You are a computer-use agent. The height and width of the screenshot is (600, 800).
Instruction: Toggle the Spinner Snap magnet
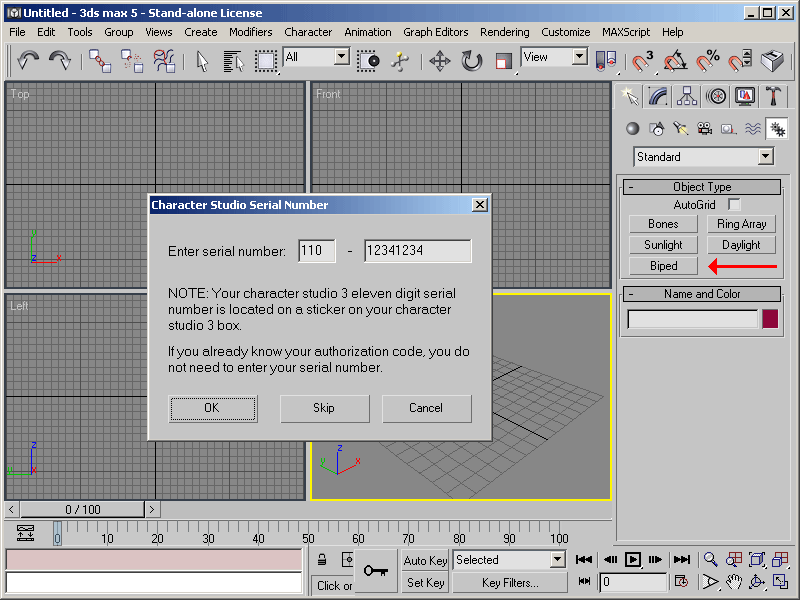(x=739, y=61)
